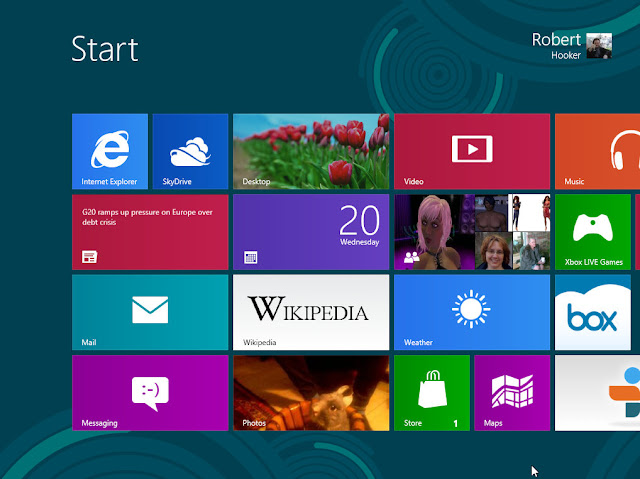This screenshot has height=479, width=640.
Task: Click the woman with glasses photo
Action: 493,251
